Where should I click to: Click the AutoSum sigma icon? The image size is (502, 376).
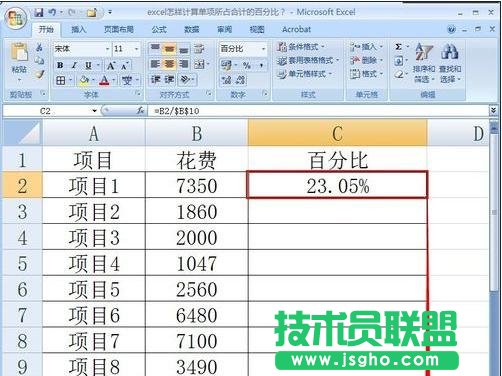point(398,47)
